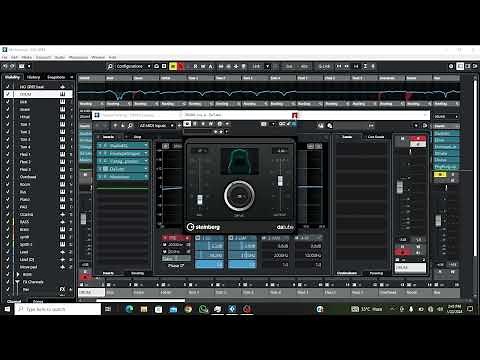The image size is (480, 360).
Task: Open Windows Start menu
Action: [x=7, y=309]
